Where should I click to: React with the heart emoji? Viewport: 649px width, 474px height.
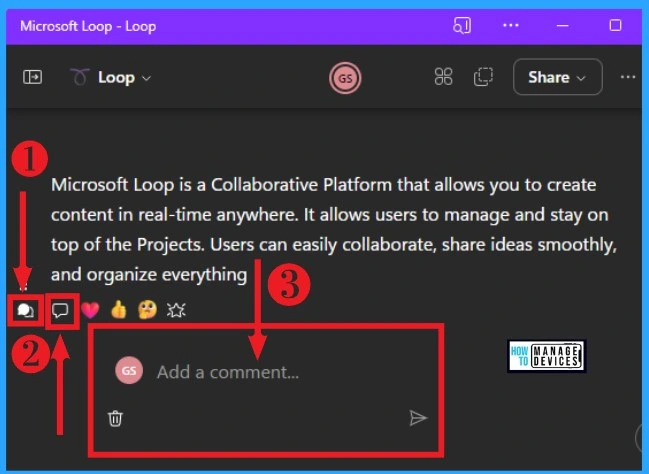point(90,310)
